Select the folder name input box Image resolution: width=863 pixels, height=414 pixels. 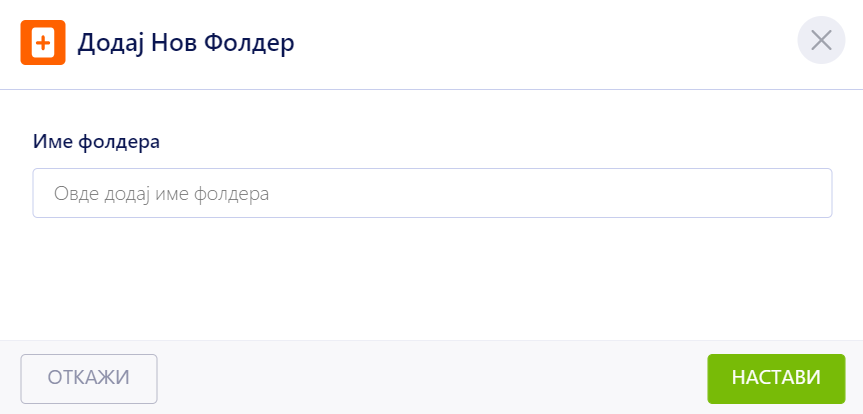click(x=432, y=193)
